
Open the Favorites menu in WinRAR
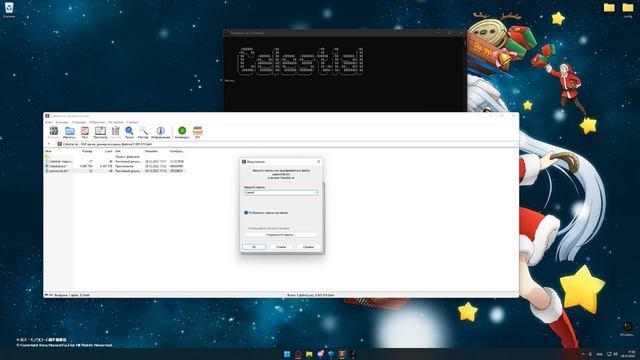[97, 122]
